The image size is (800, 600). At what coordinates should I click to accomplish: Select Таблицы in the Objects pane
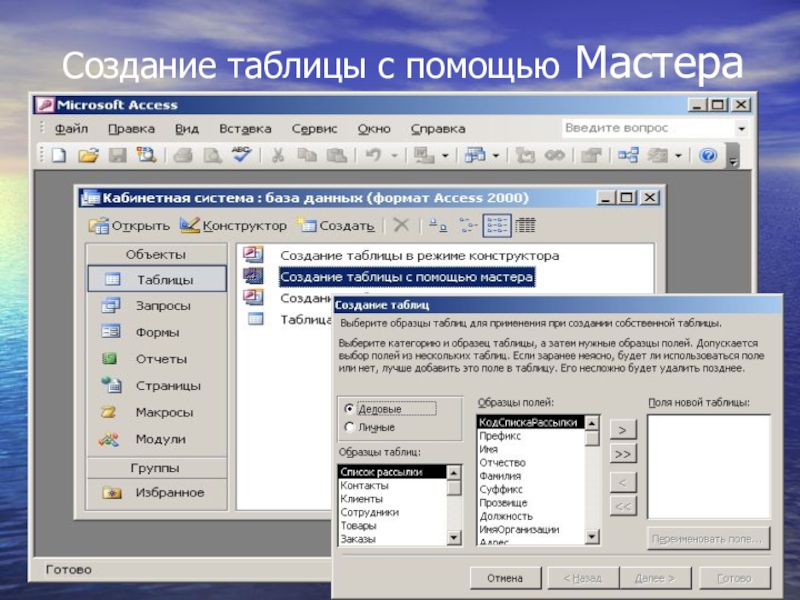click(x=157, y=279)
